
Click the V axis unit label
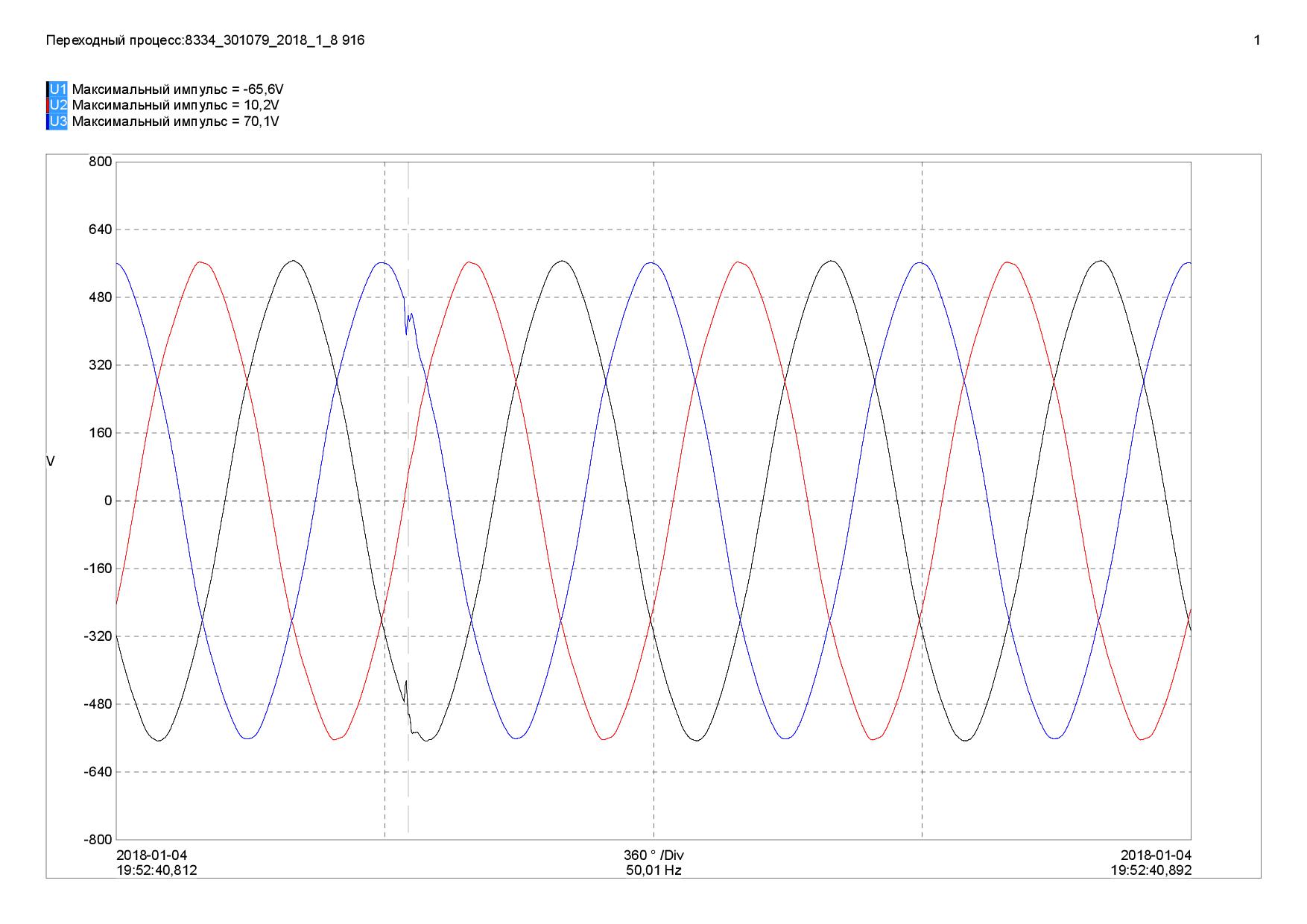[x=51, y=462]
